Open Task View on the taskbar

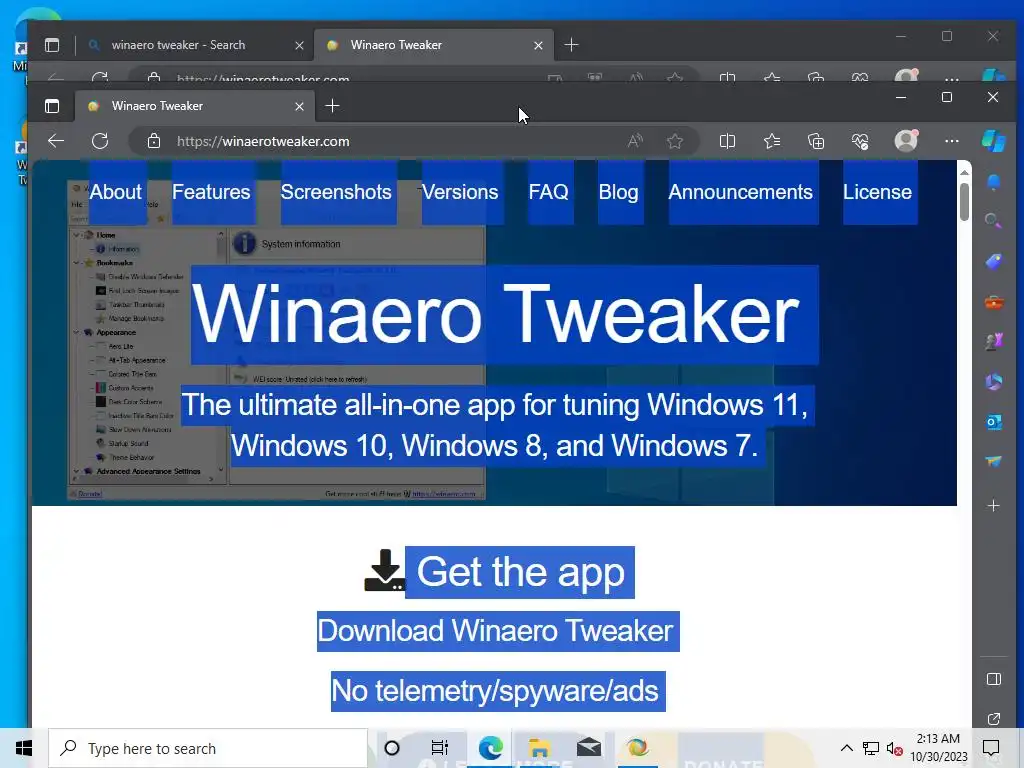tap(440, 748)
